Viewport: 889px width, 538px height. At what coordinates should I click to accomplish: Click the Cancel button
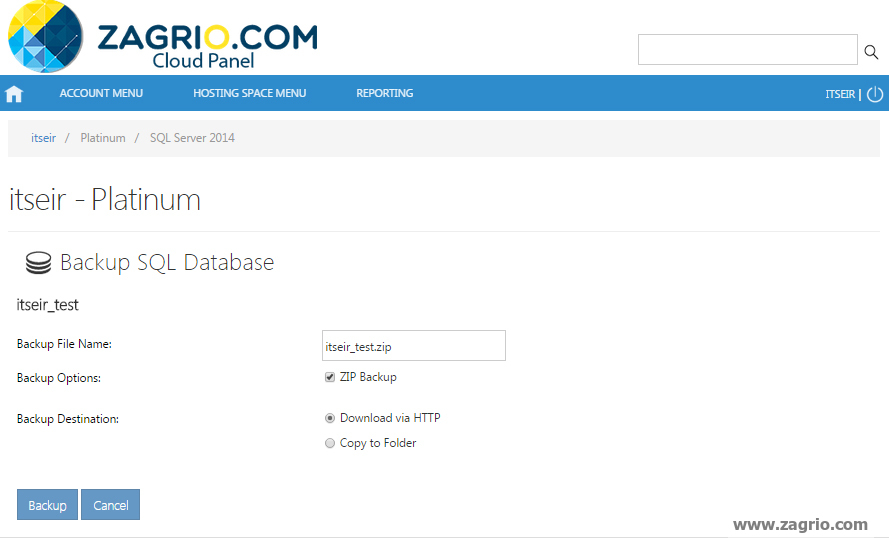111,505
